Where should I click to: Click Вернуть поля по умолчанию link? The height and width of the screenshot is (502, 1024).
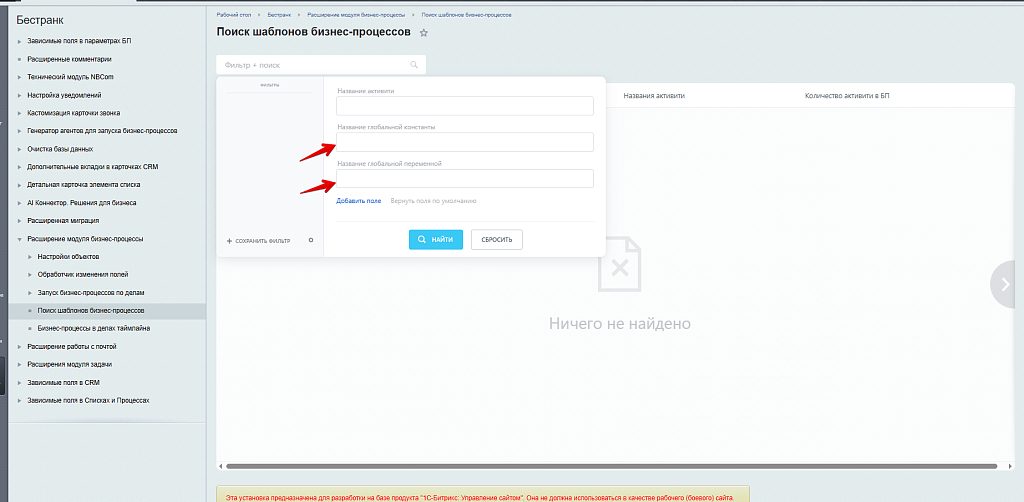pyautogui.click(x=433, y=201)
